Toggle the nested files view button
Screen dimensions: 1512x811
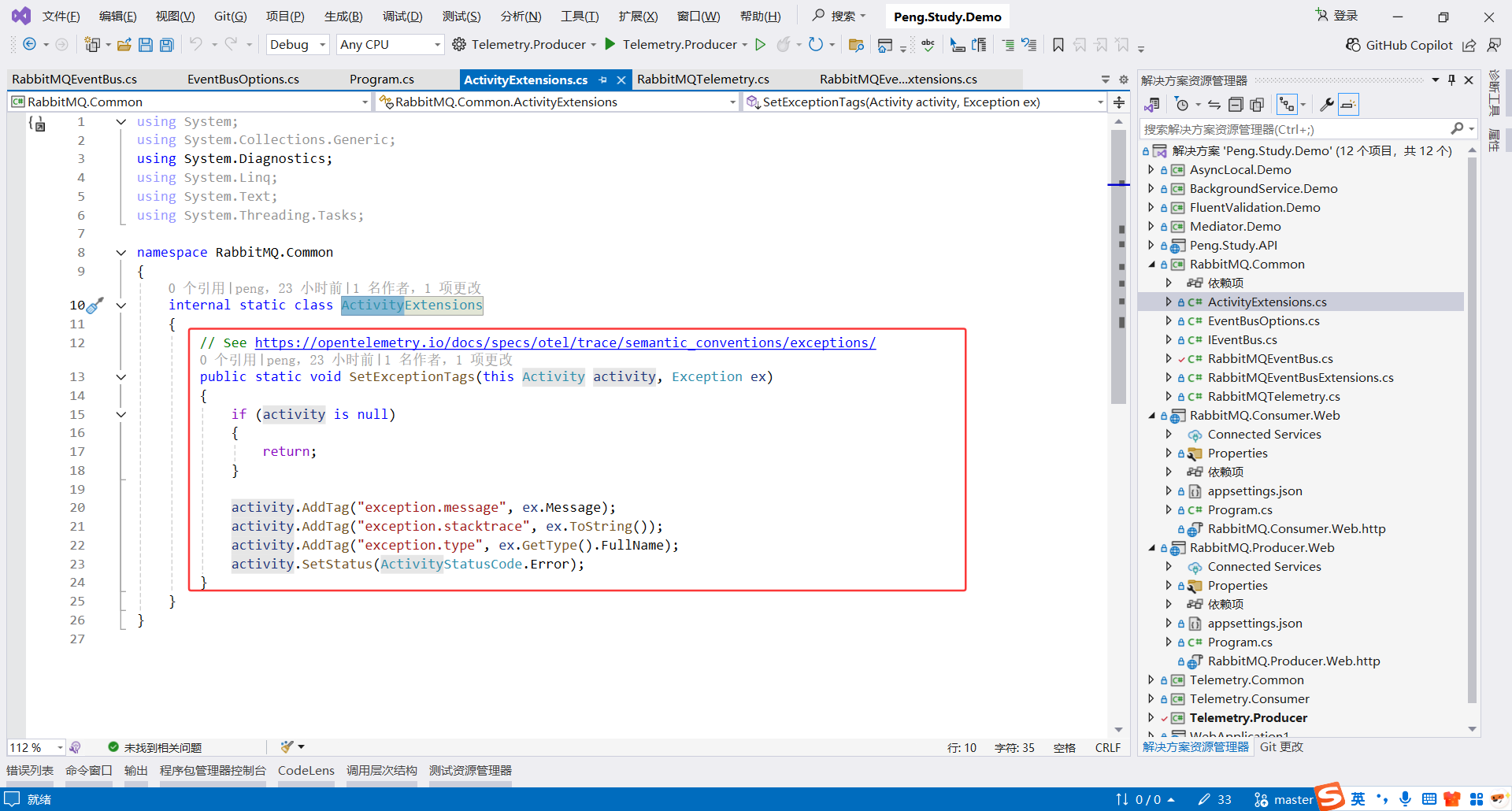(1288, 104)
